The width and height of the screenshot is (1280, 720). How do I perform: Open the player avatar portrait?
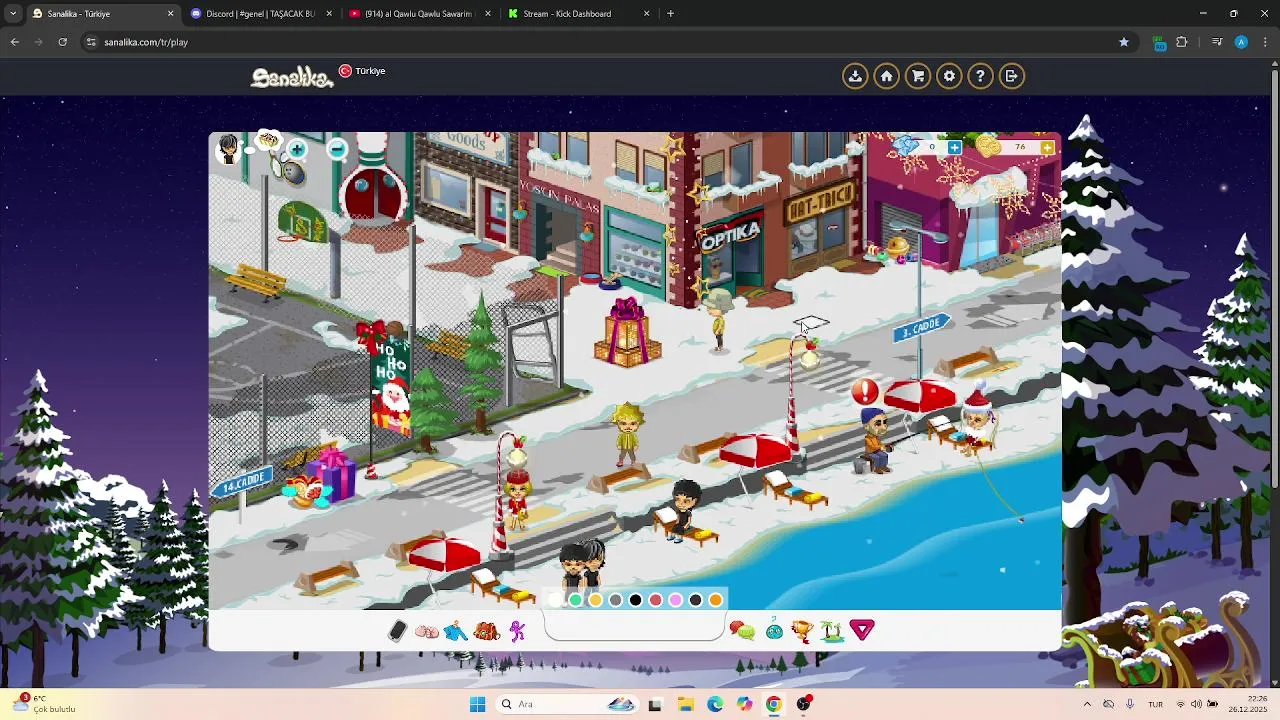click(230, 150)
